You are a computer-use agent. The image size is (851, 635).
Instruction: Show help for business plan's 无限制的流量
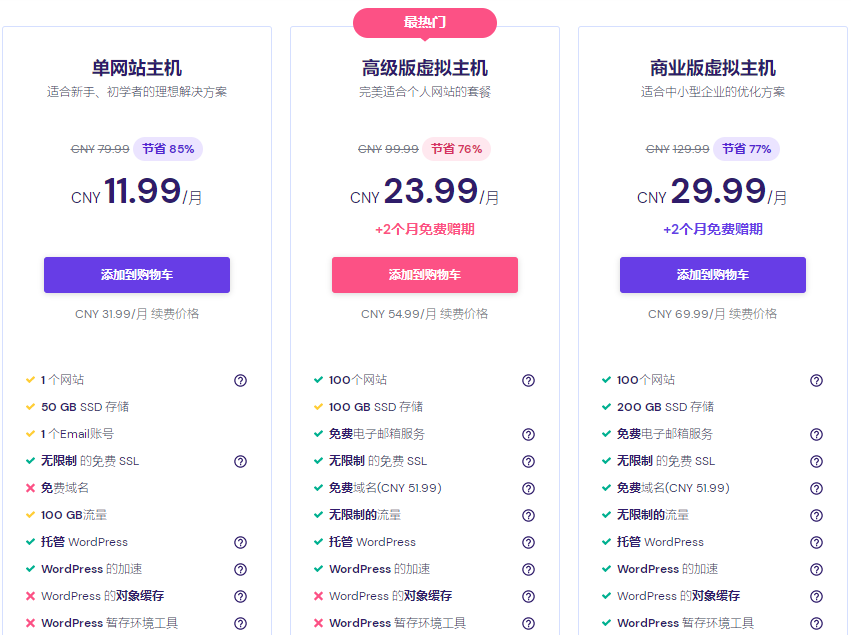point(816,515)
